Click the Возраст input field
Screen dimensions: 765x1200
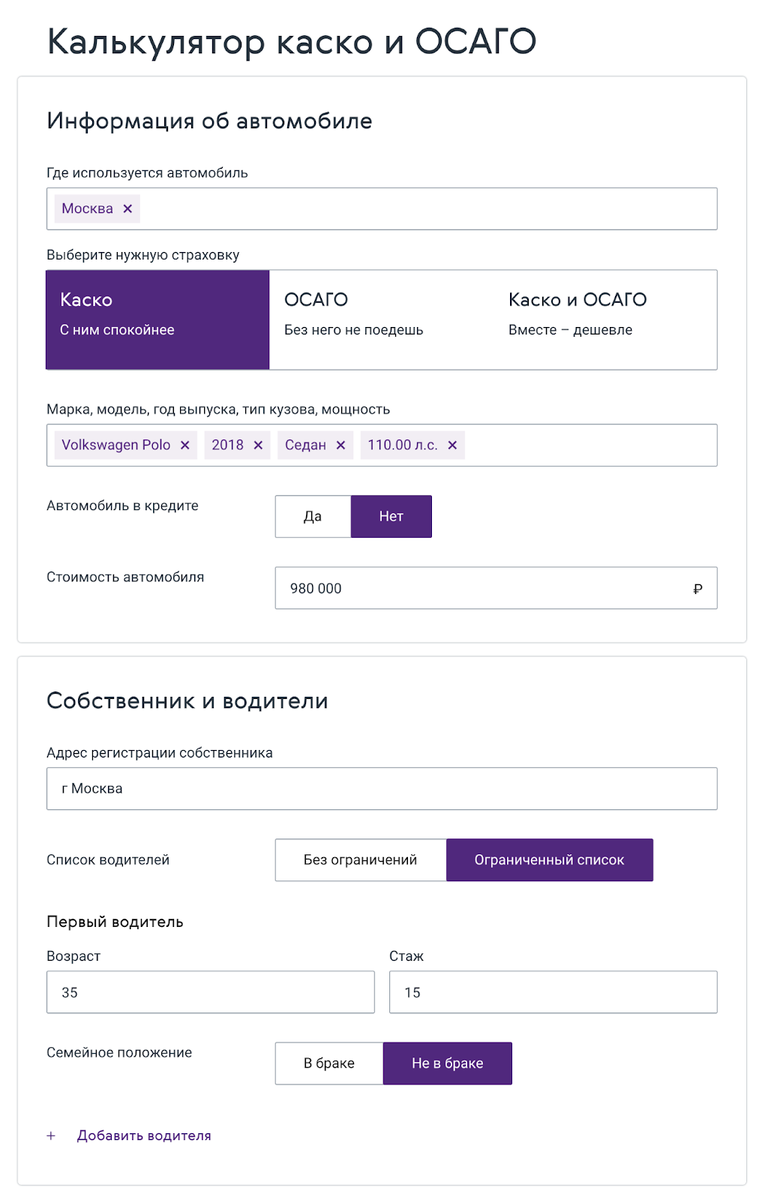pyautogui.click(x=210, y=992)
